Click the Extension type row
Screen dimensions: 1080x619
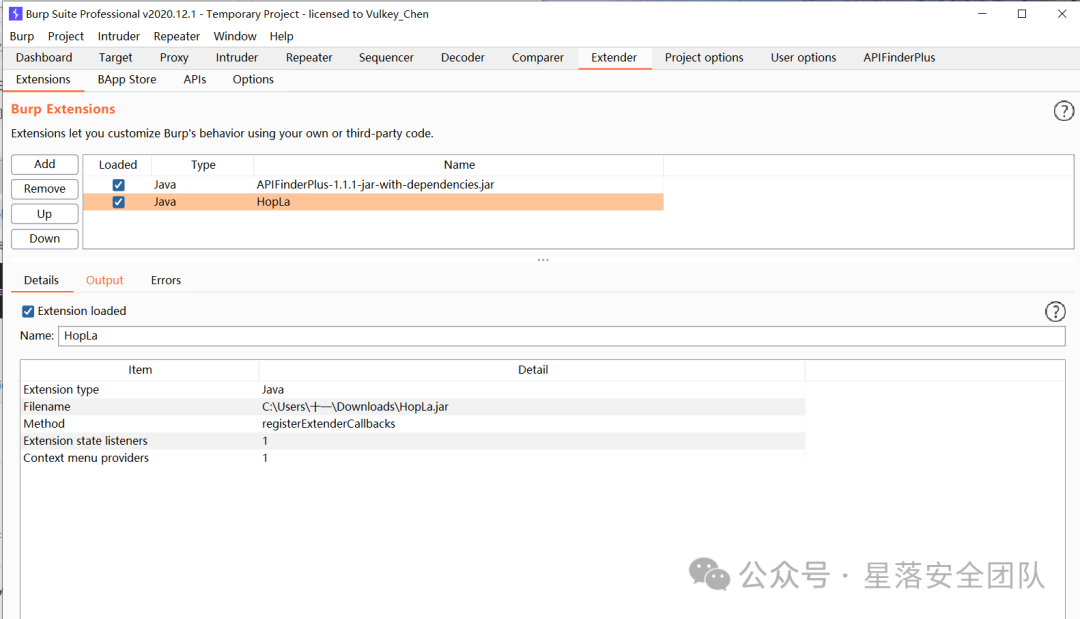413,390
